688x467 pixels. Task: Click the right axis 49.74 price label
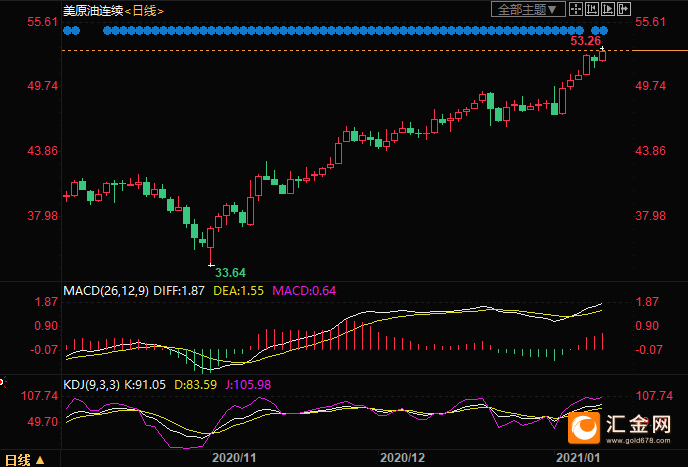651,86
